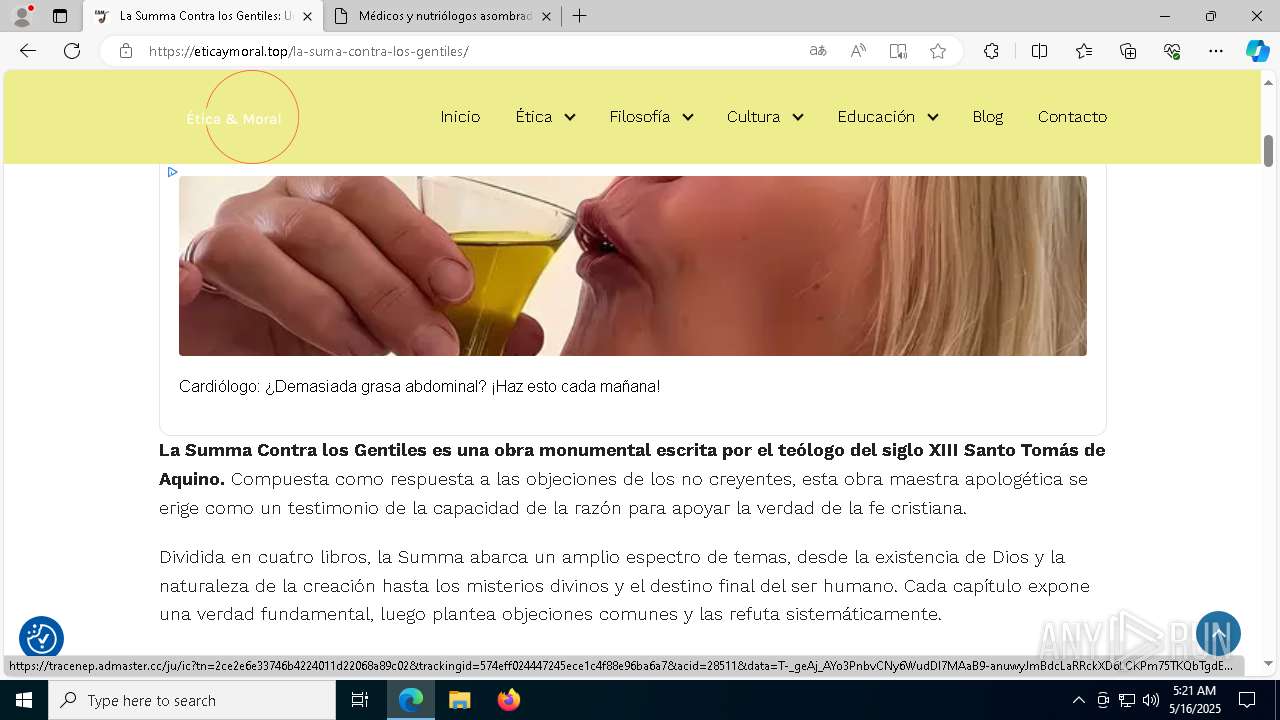Open the Extensions menu
1280x720 pixels.
point(991,51)
